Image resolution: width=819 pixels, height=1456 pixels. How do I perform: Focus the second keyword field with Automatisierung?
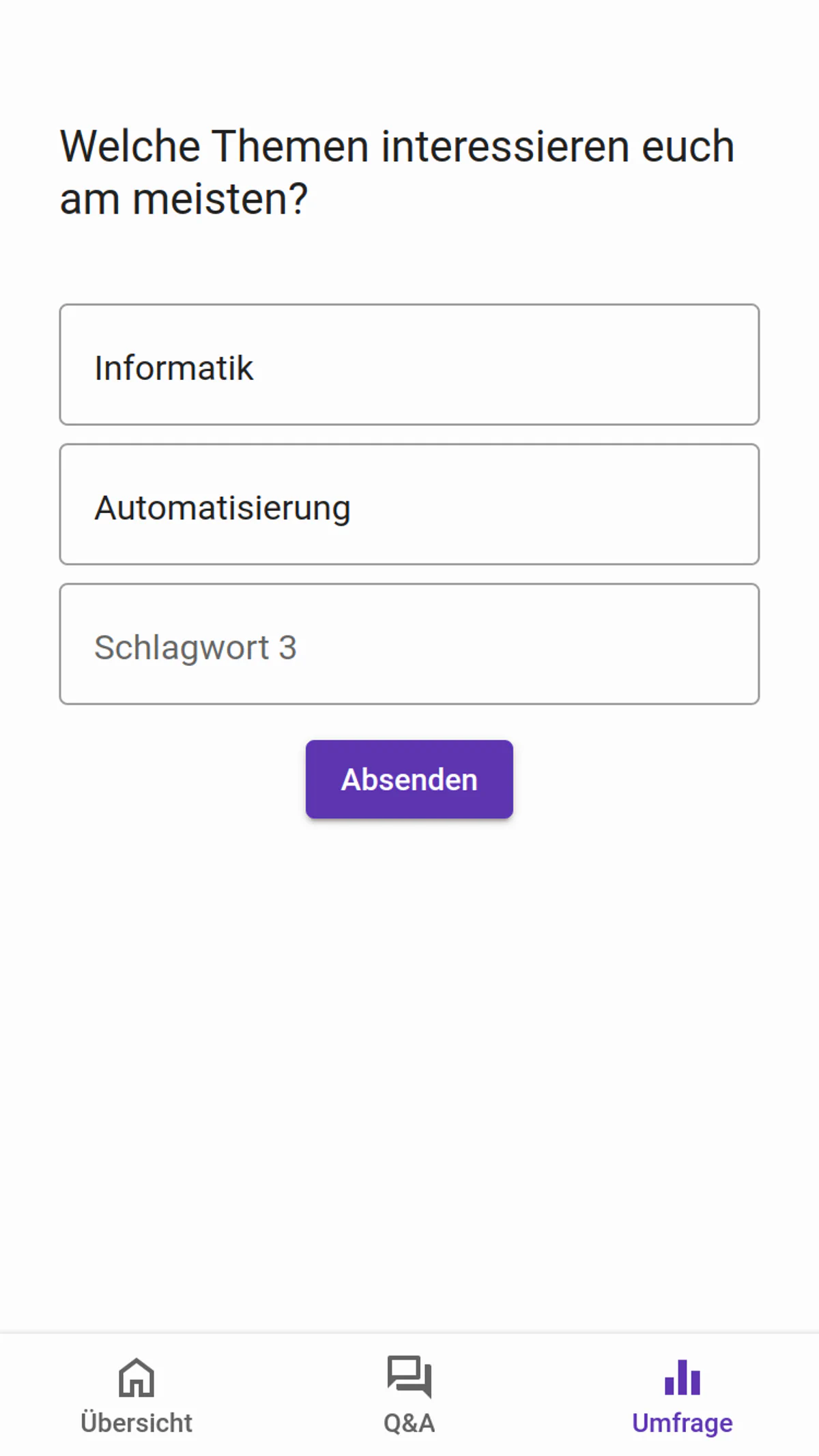coord(409,505)
